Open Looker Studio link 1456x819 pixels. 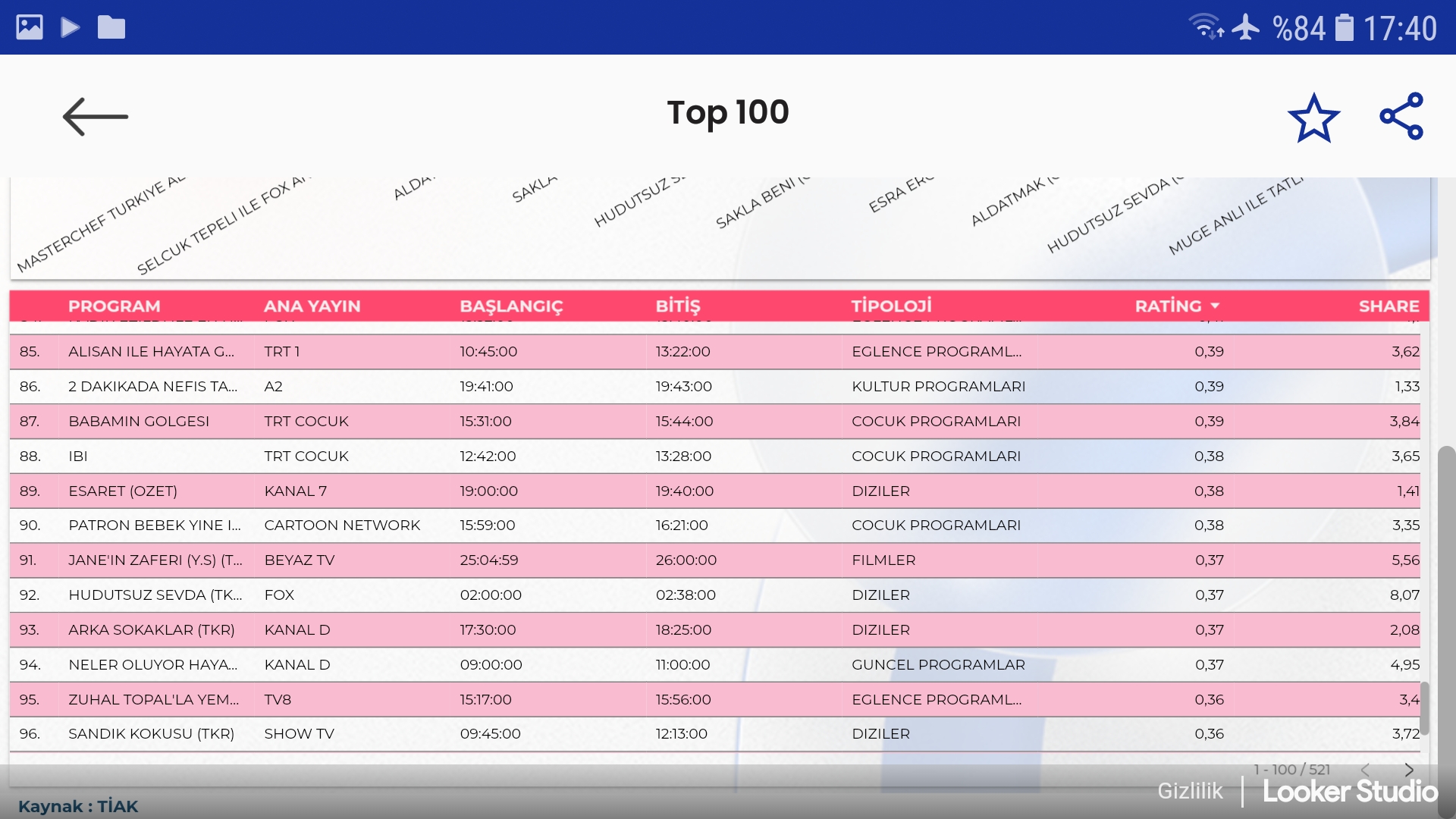point(1350,791)
